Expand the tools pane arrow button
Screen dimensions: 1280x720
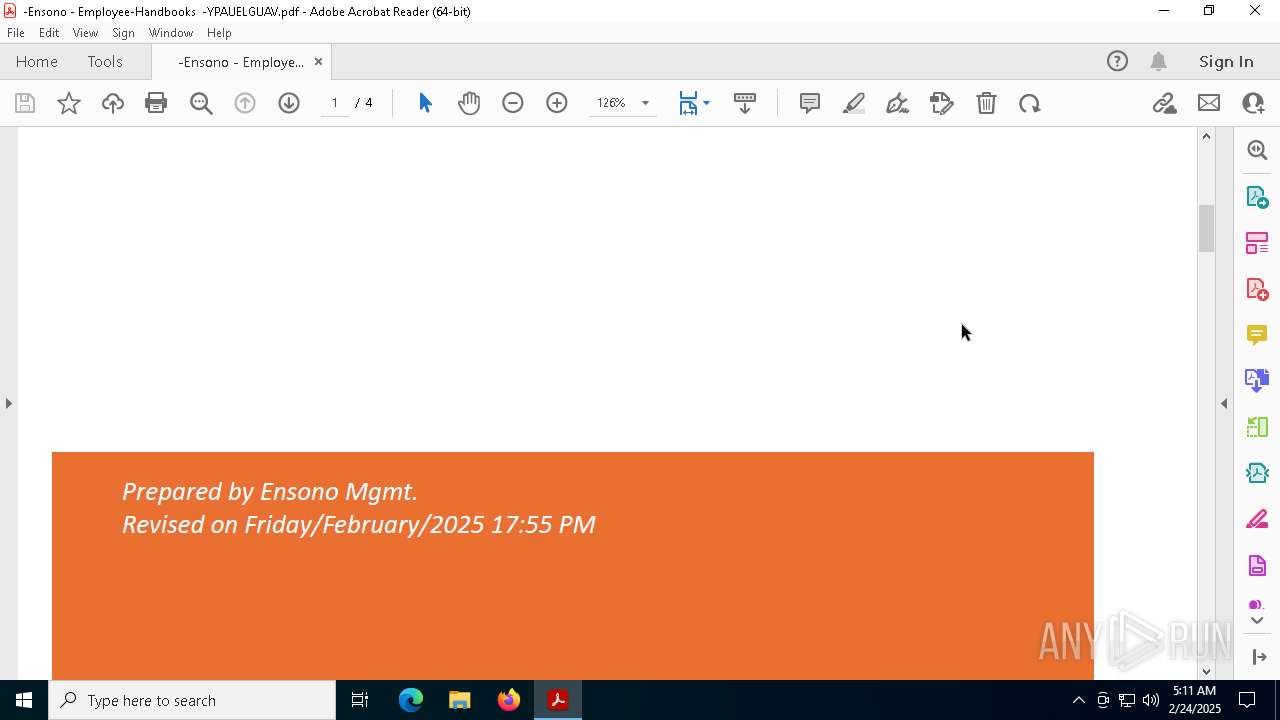tap(1259, 657)
